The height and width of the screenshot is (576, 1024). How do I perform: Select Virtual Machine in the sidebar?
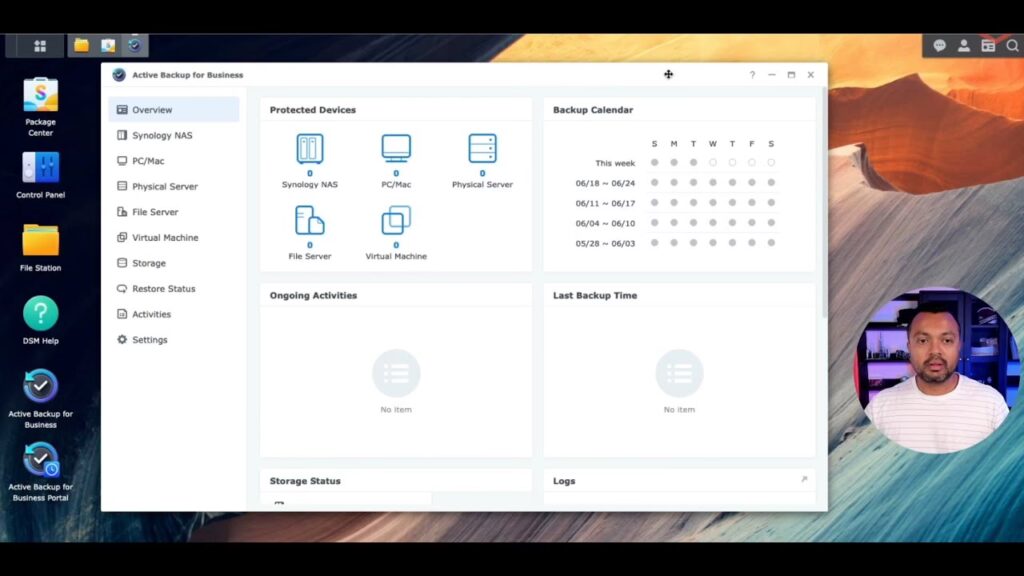(x=165, y=238)
